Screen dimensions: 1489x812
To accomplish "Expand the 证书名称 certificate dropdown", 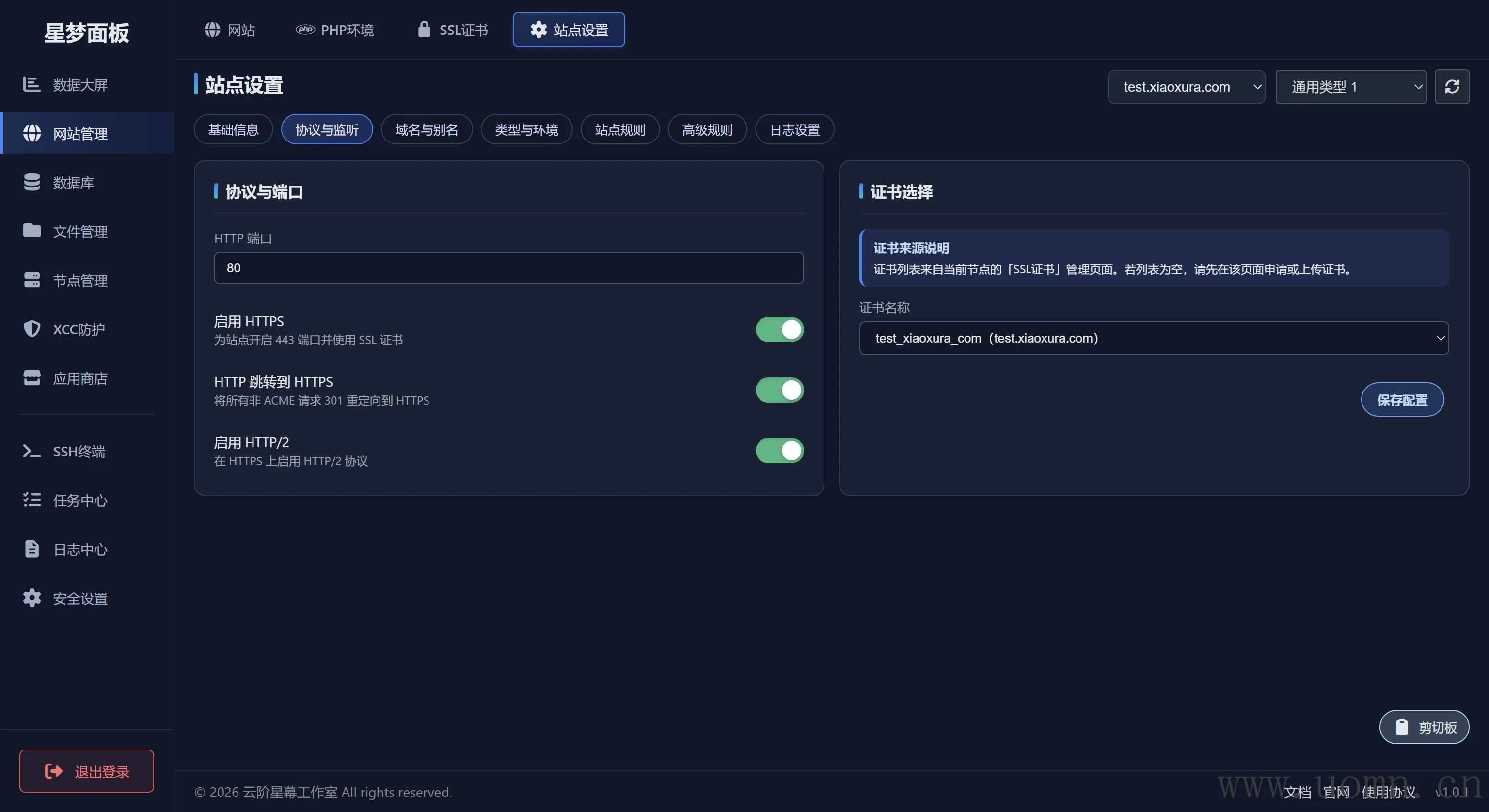I will tap(1153, 338).
